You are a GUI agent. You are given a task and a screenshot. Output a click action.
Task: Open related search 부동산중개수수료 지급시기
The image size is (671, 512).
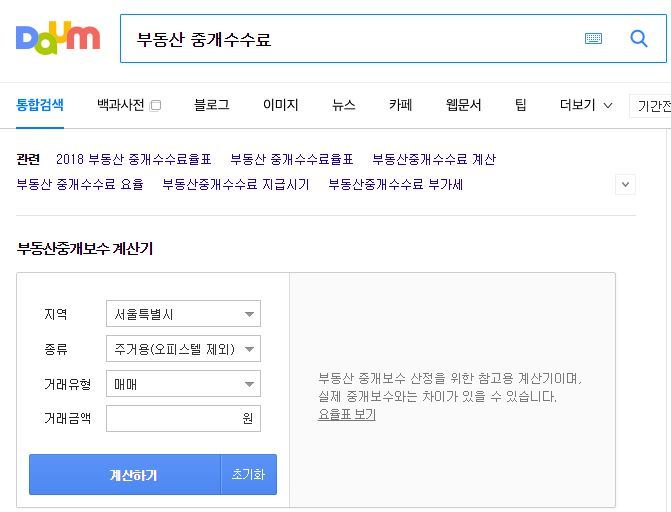pyautogui.click(x=236, y=185)
